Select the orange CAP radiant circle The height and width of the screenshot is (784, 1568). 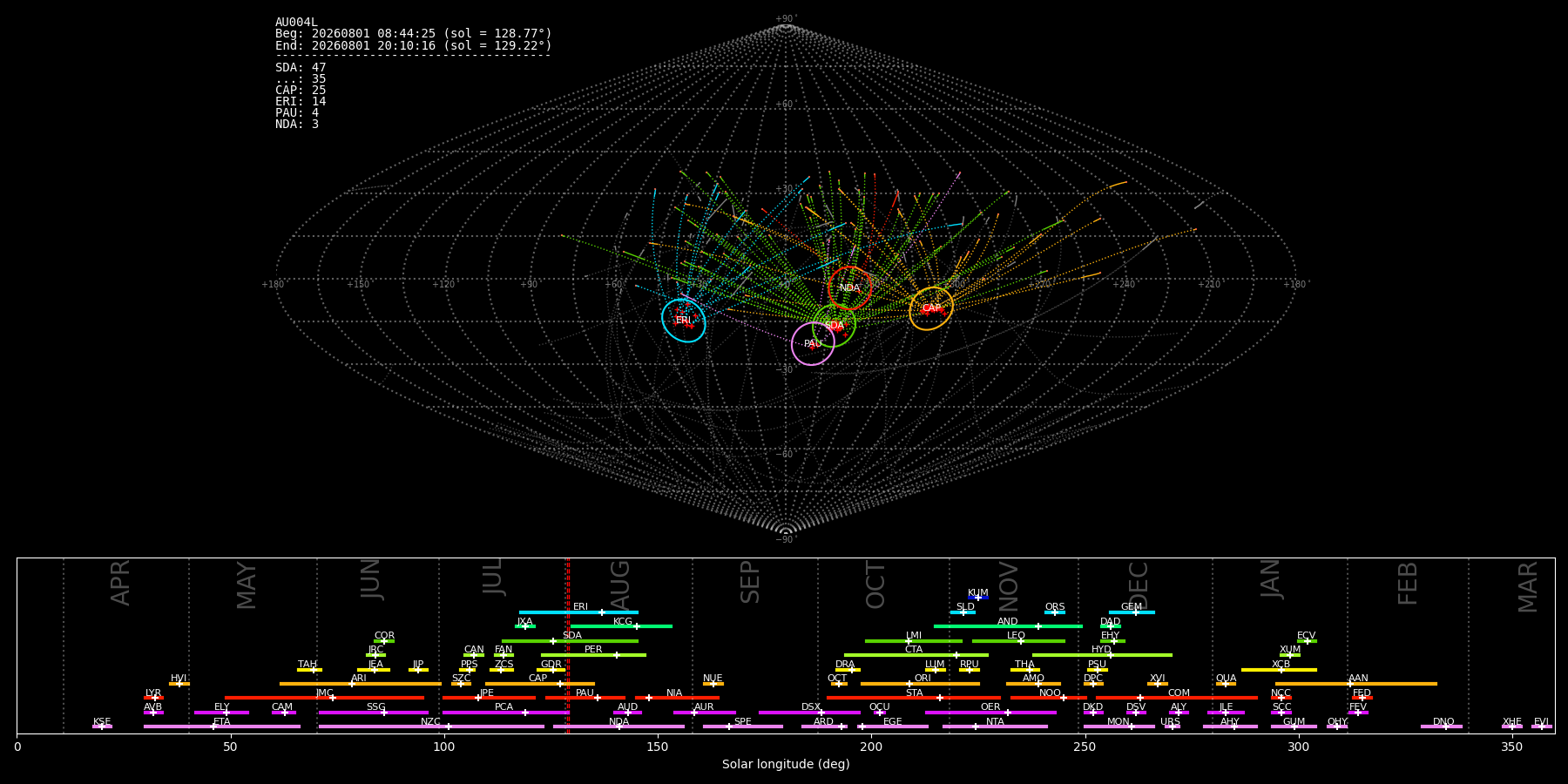(931, 308)
